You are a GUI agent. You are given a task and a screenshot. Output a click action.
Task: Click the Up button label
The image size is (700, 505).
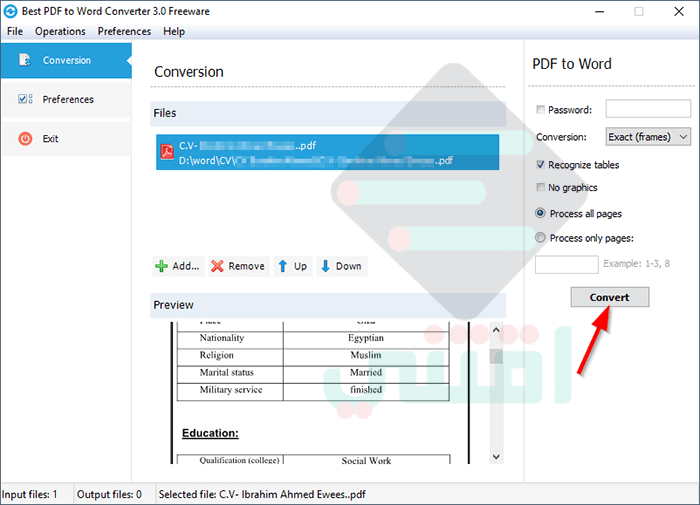(x=300, y=266)
